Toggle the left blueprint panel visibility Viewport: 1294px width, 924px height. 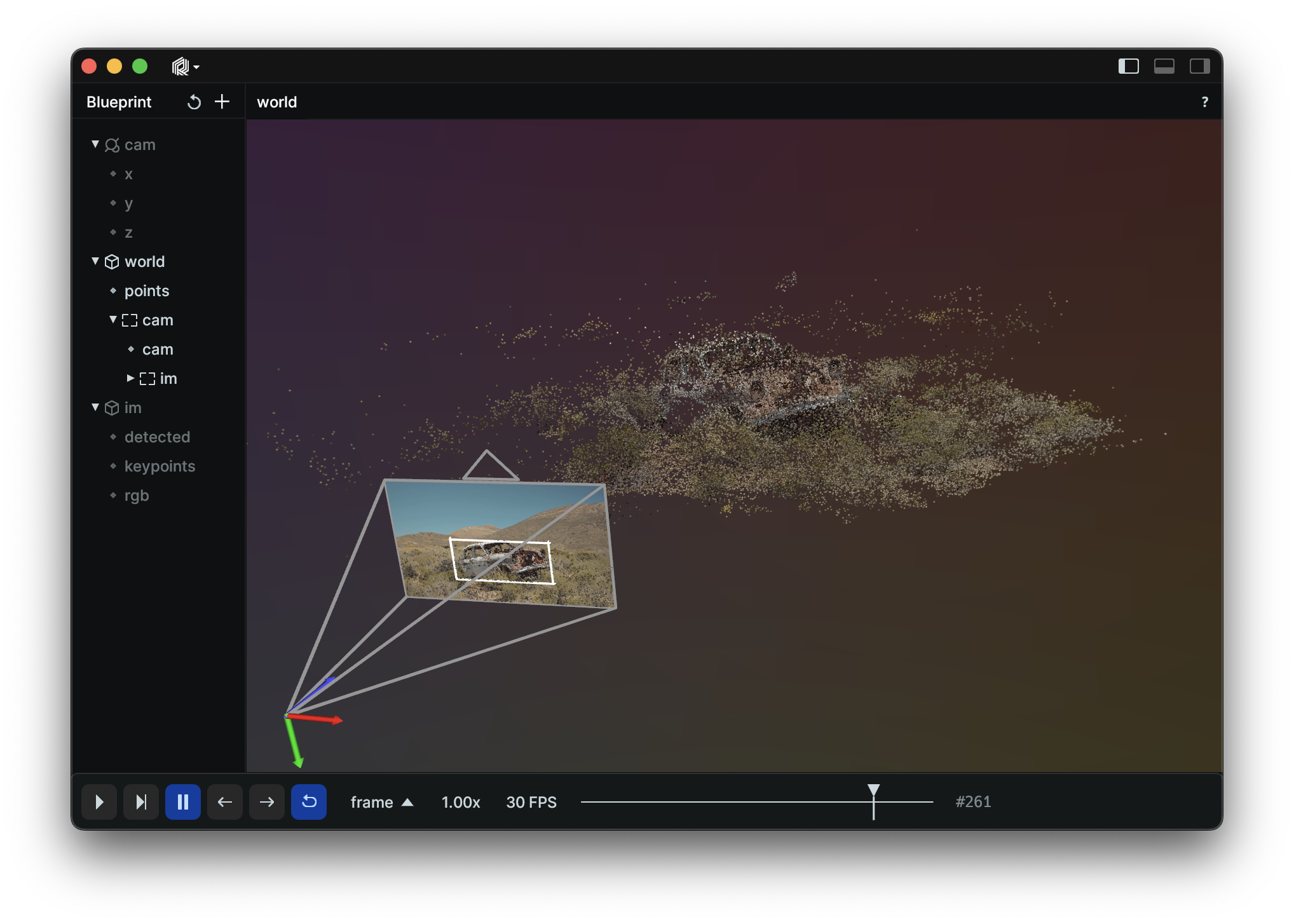[x=1128, y=66]
